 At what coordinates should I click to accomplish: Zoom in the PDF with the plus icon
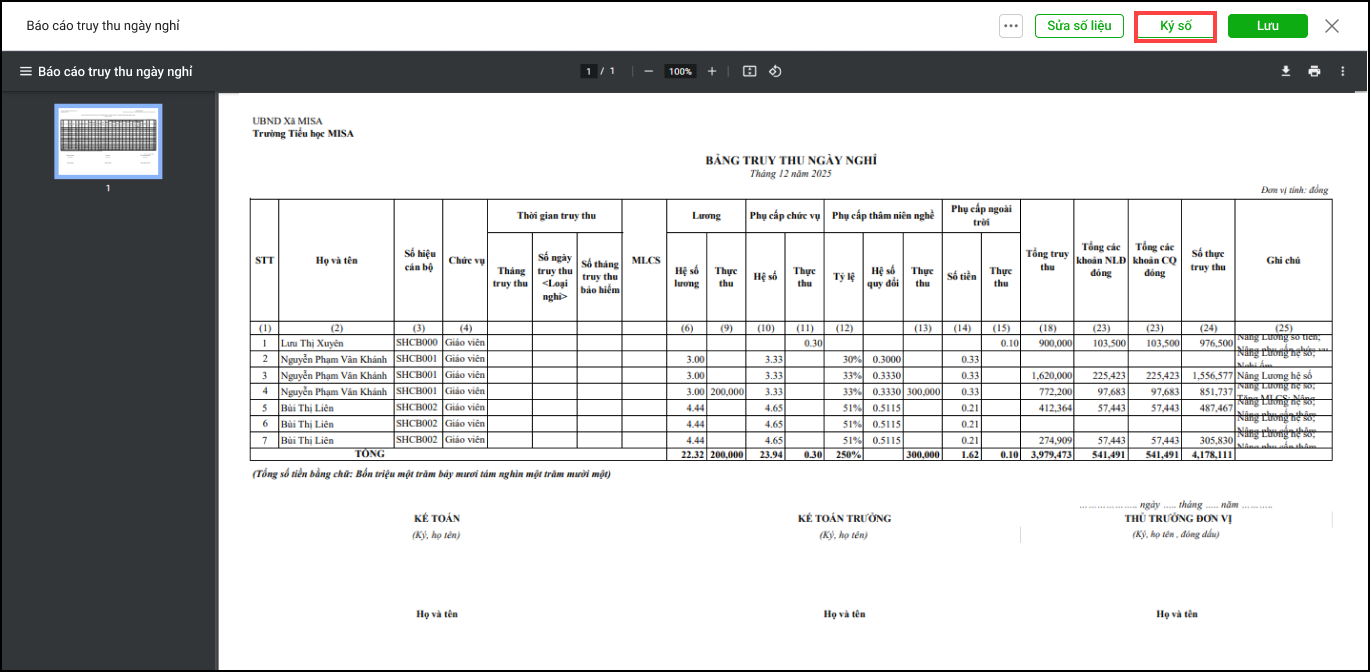point(712,72)
